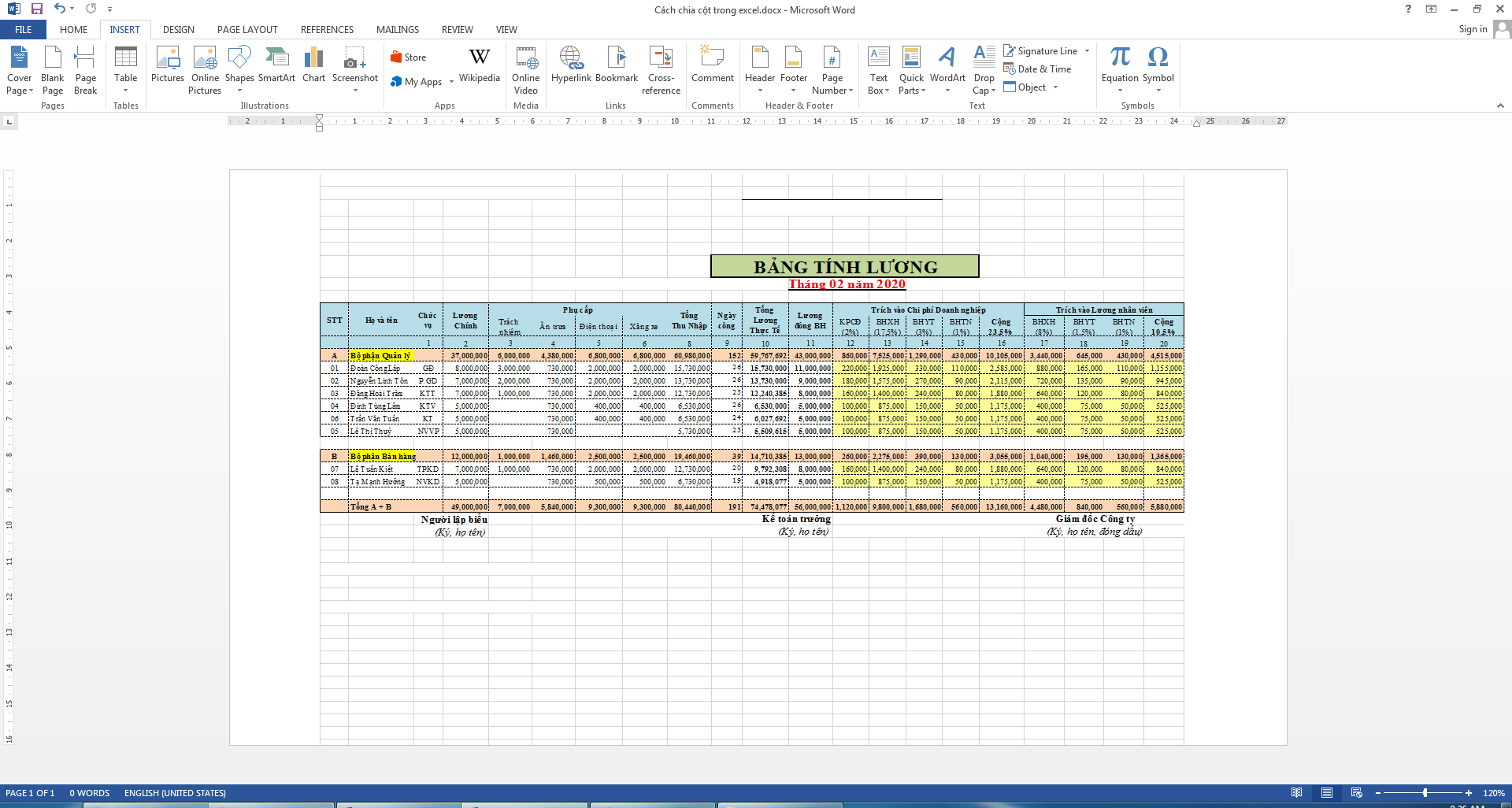Click the tab selector on ruler
Viewport: 1512px width, 808px height.
coord(9,121)
